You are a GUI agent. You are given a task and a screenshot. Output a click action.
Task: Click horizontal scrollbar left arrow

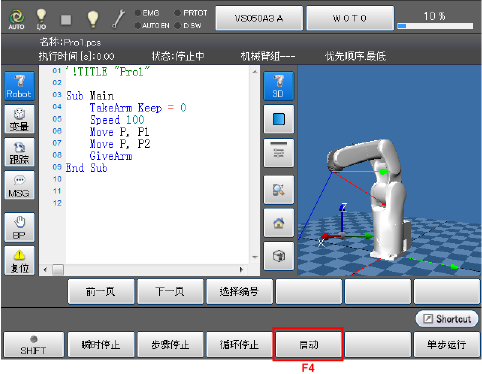45,269
